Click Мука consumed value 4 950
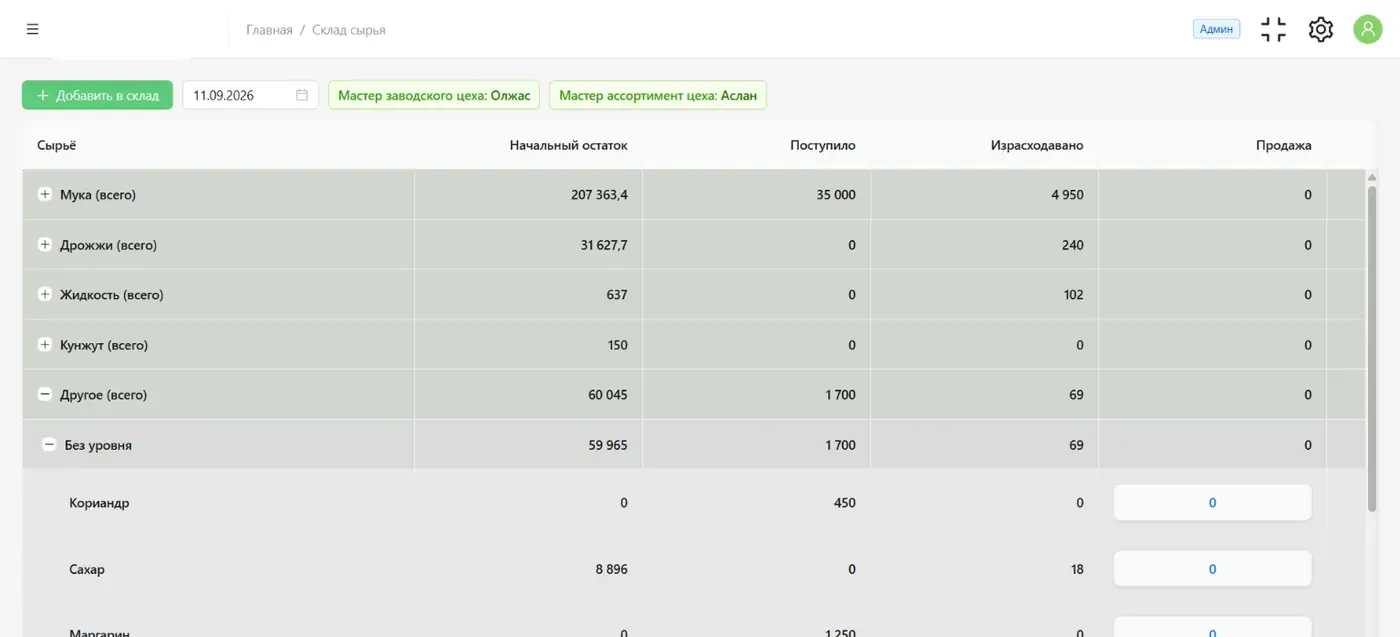Viewport: 1400px width, 637px height. pyautogui.click(x=1067, y=195)
